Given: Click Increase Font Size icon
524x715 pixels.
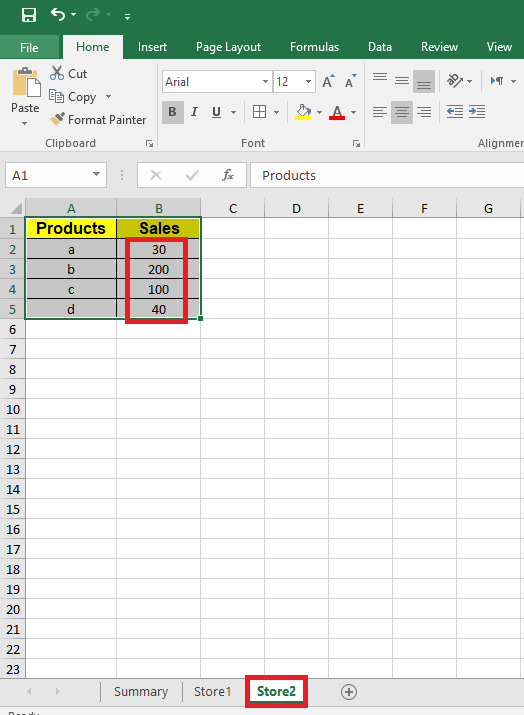Looking at the screenshot, I should [328, 82].
